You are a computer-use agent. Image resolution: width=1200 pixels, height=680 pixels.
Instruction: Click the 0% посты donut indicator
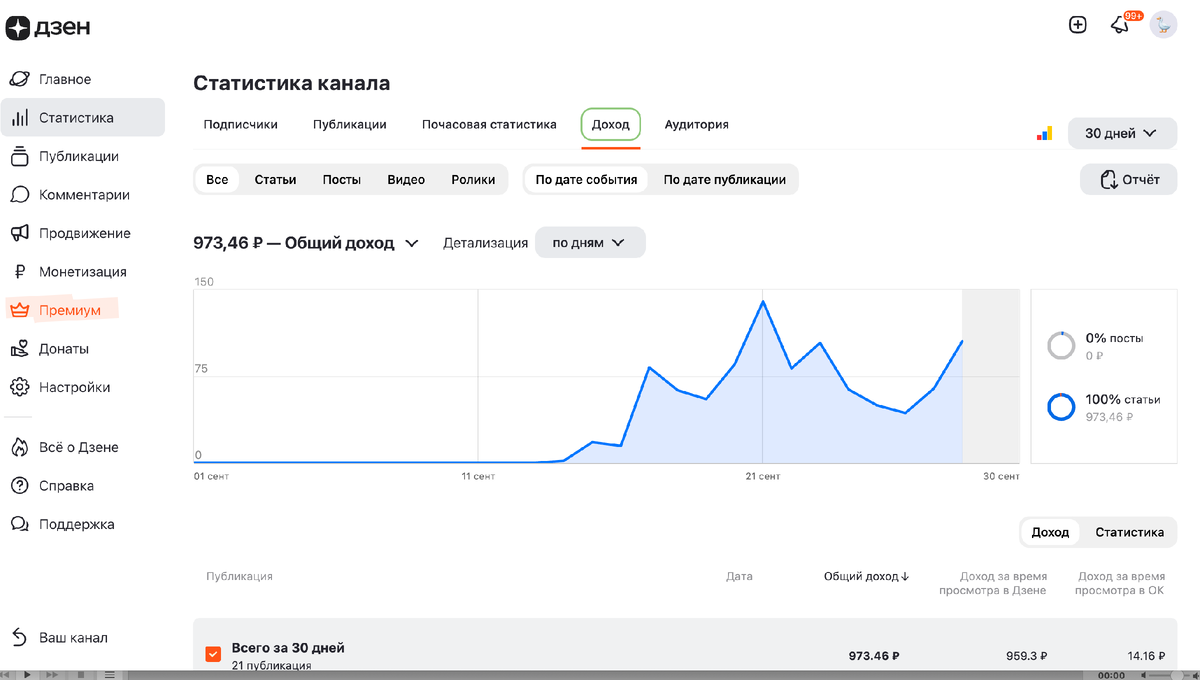coord(1061,346)
